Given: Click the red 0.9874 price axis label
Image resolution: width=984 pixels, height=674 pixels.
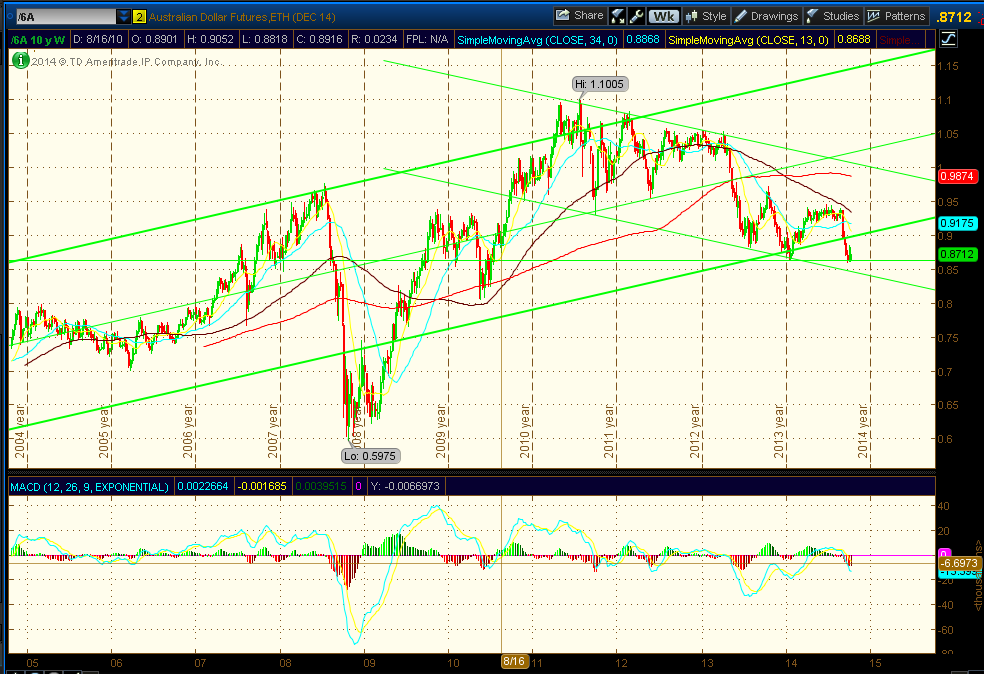Looking at the screenshot, I should point(957,176).
